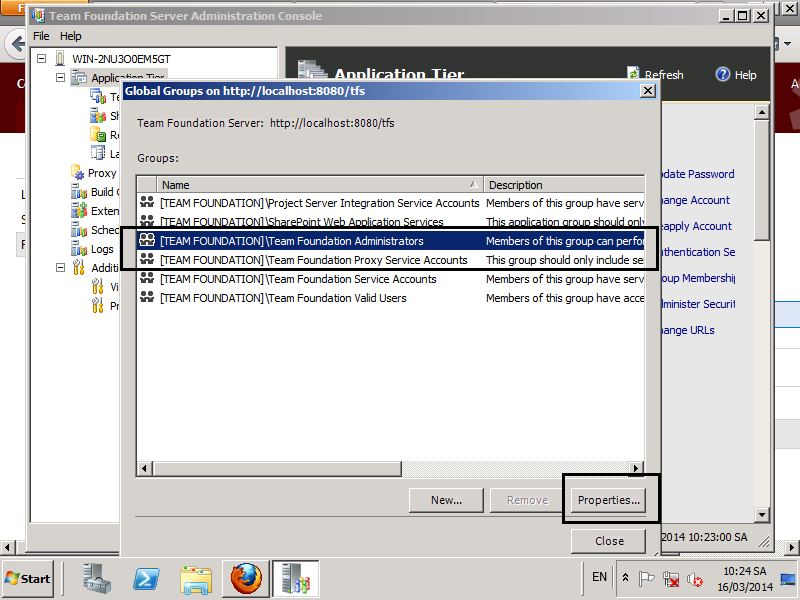Select Team Foundation Administrators group row
The width and height of the screenshot is (800, 600).
coord(390,241)
